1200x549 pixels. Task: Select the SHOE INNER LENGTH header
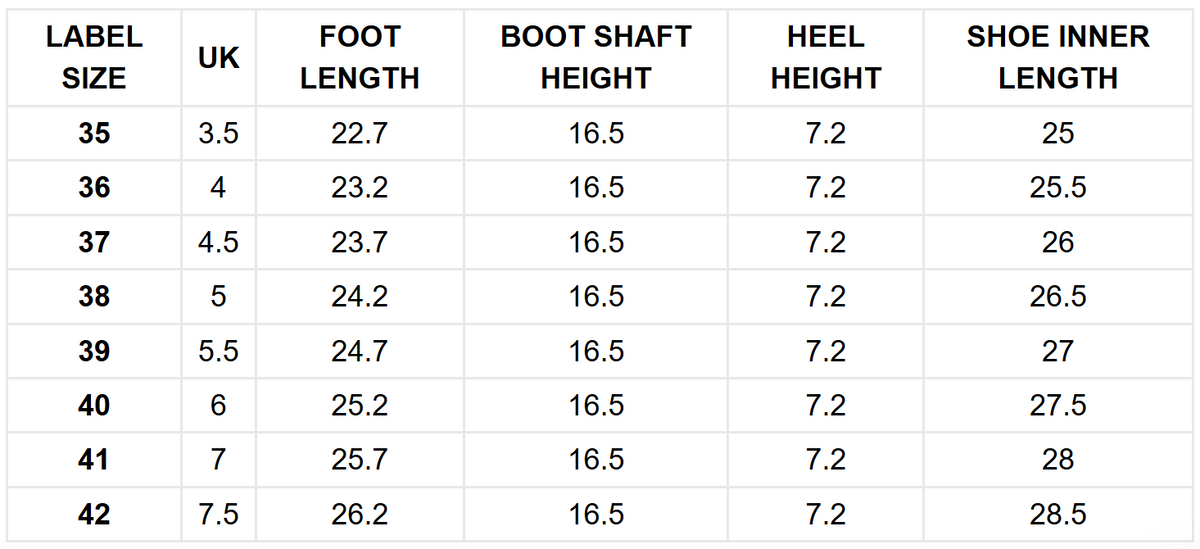1058,58
